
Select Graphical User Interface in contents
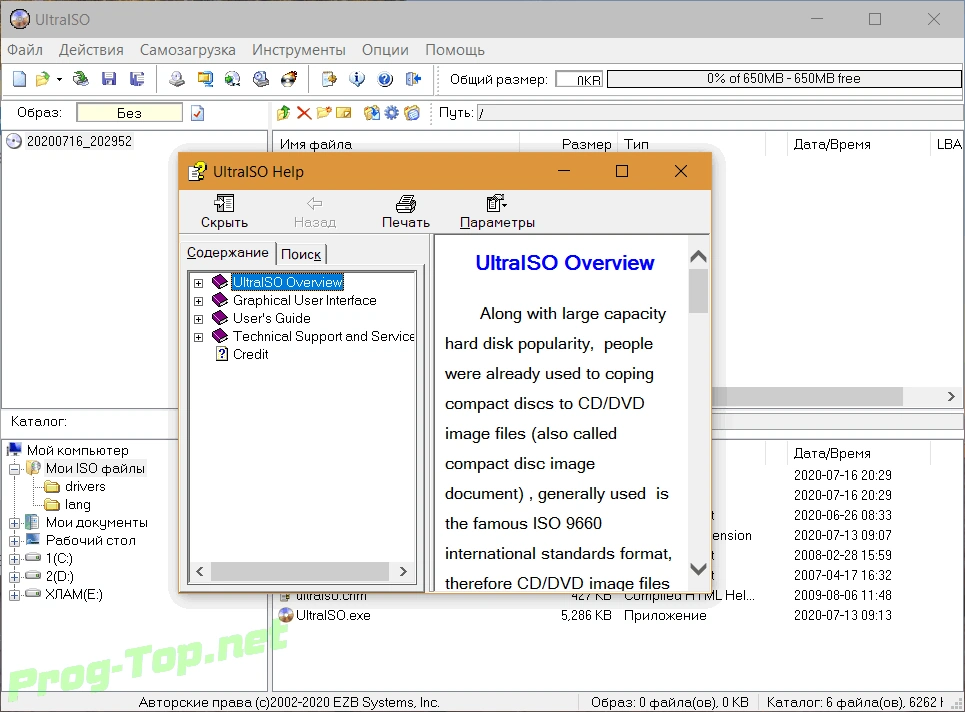(x=305, y=300)
